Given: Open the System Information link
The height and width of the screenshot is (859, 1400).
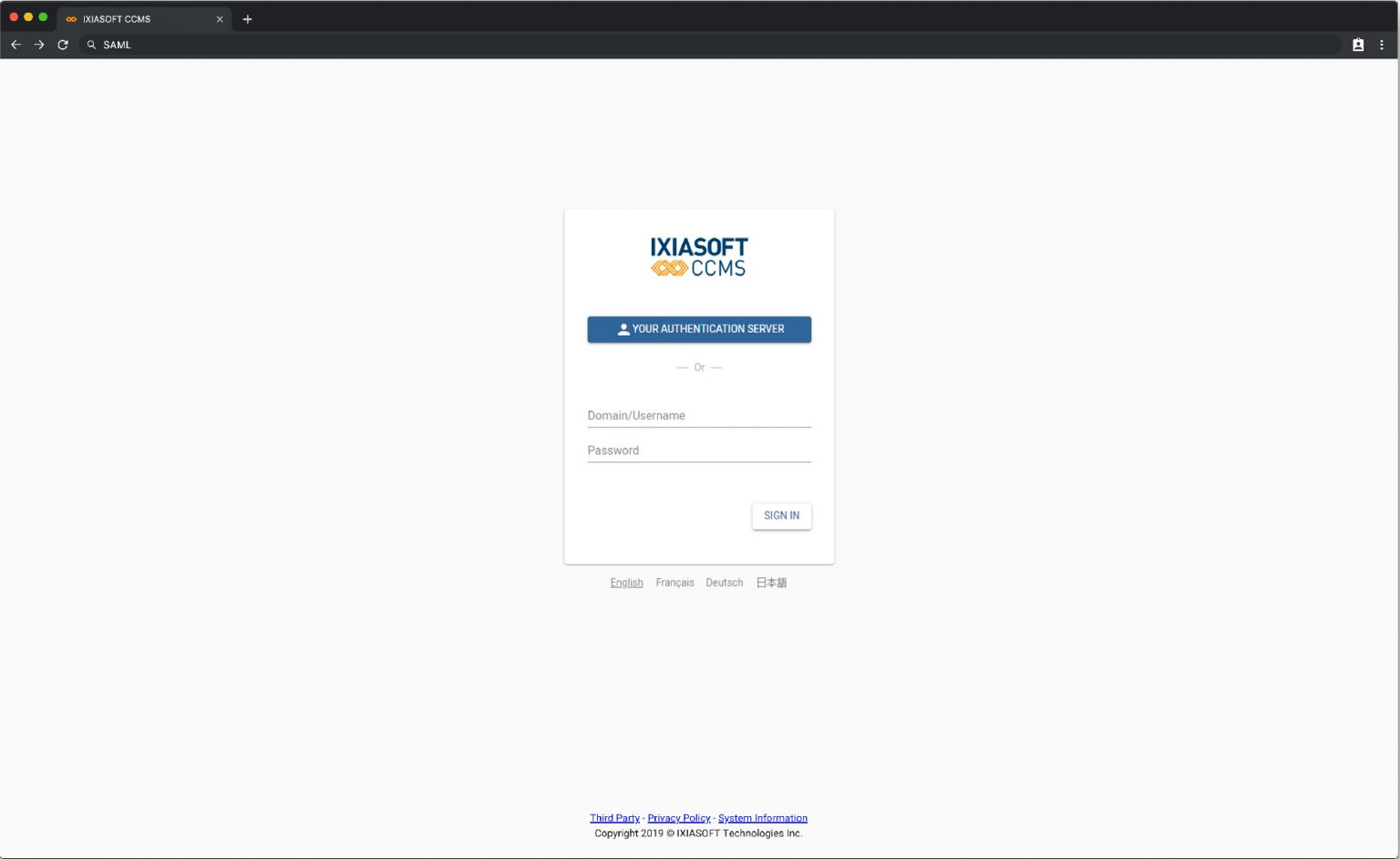Looking at the screenshot, I should (x=762, y=818).
